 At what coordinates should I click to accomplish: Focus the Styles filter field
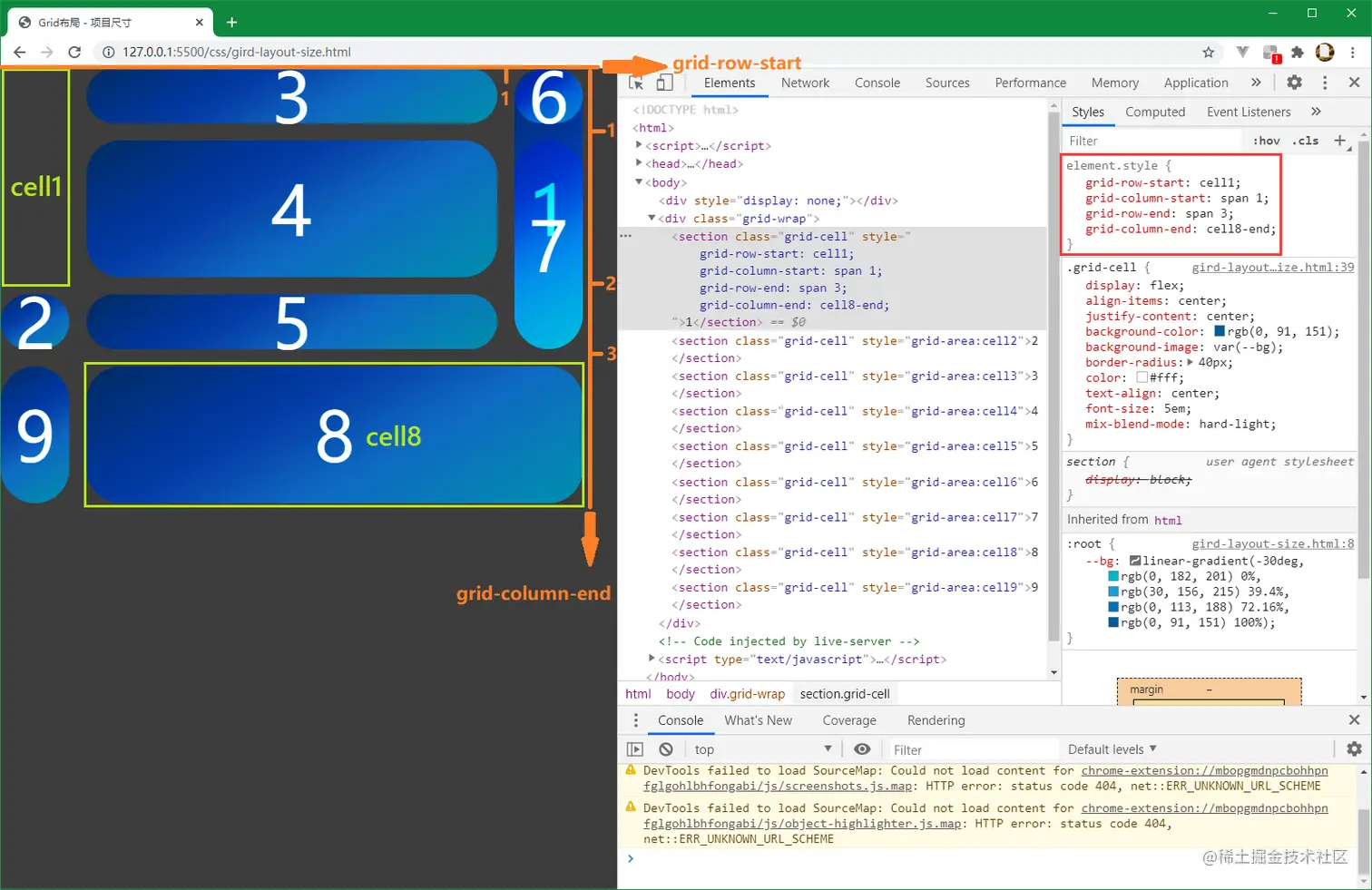coord(1152,141)
